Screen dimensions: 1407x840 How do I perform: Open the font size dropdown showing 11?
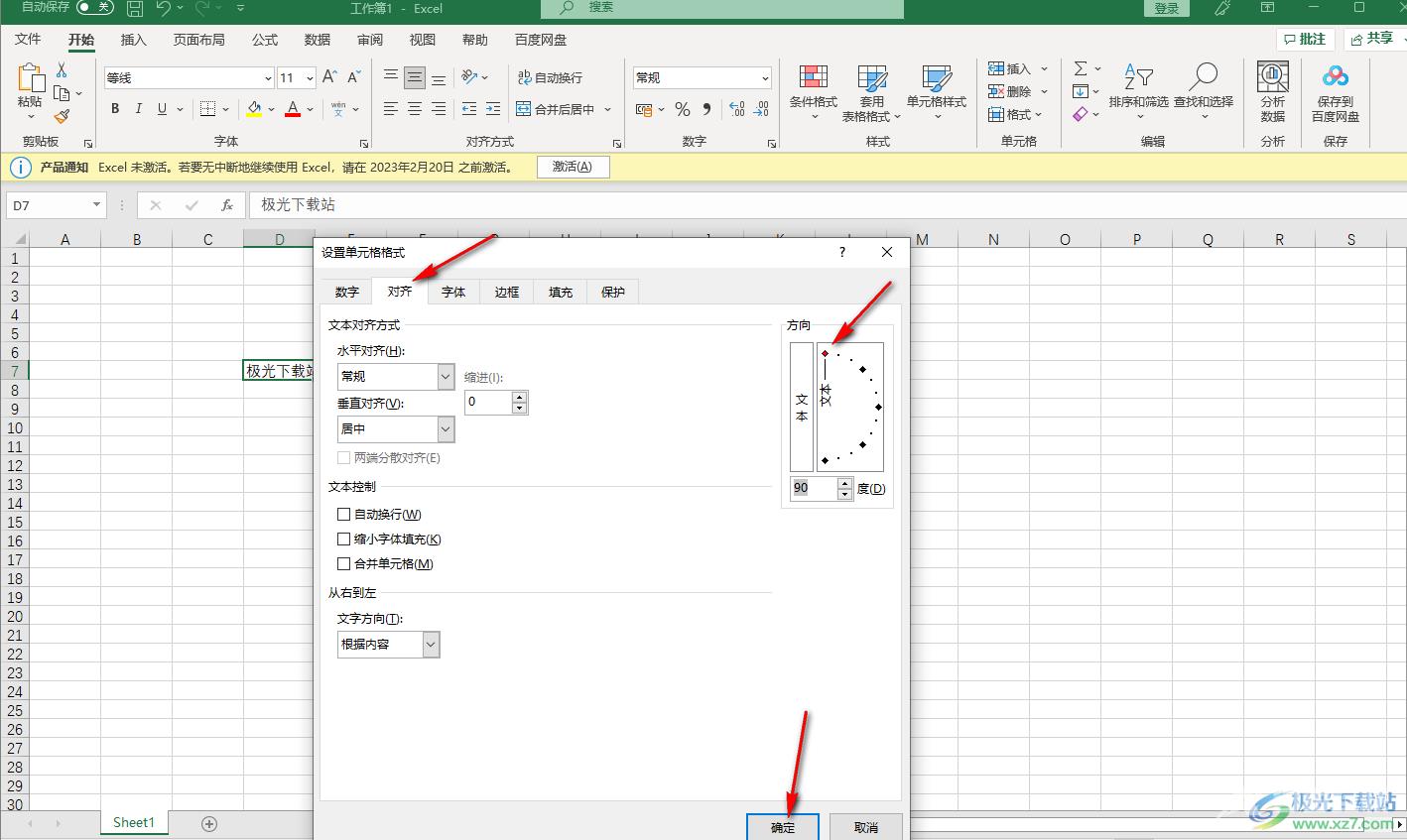point(310,77)
